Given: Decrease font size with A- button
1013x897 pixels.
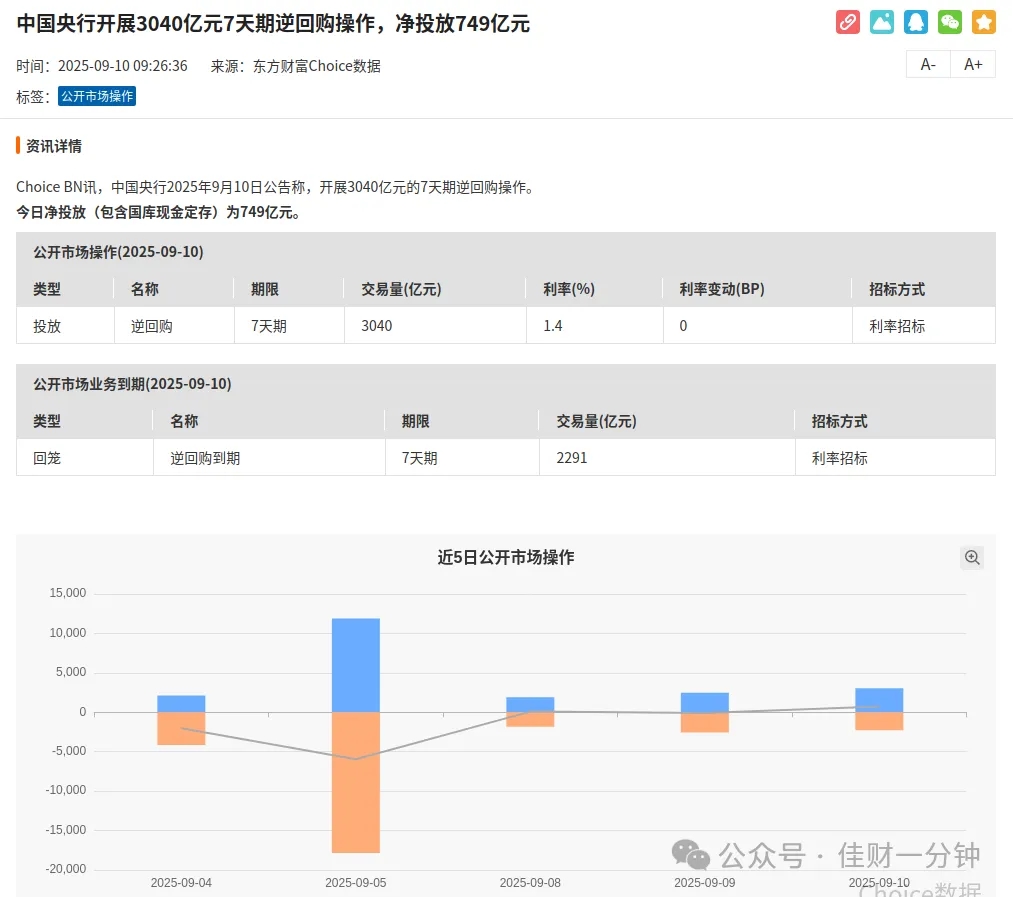Looking at the screenshot, I should [x=928, y=65].
